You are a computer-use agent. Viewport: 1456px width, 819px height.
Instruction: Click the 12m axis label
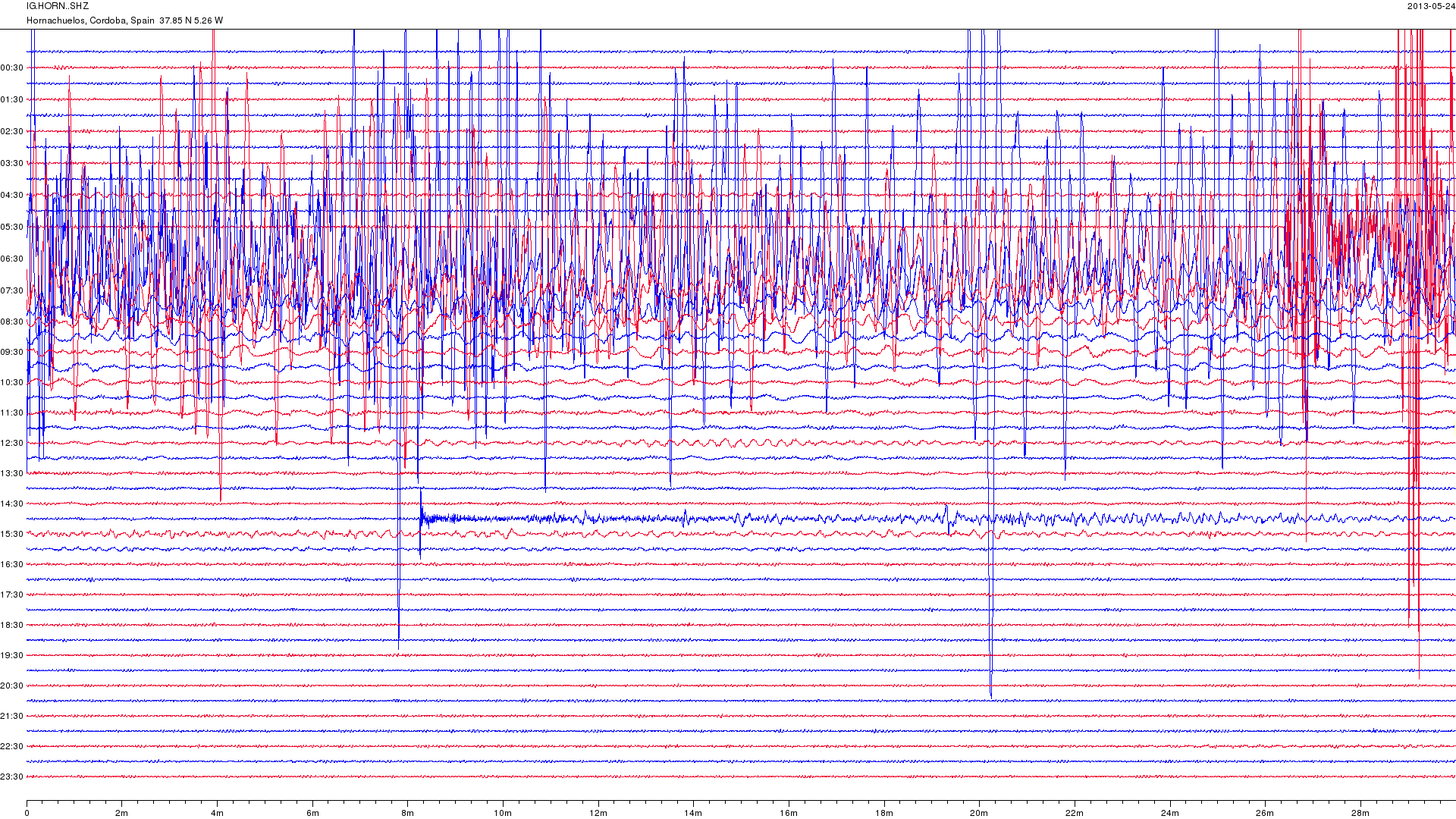tap(598, 814)
